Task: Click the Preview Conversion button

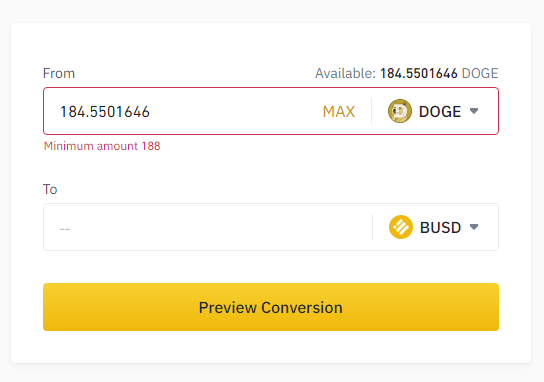Action: pos(271,307)
